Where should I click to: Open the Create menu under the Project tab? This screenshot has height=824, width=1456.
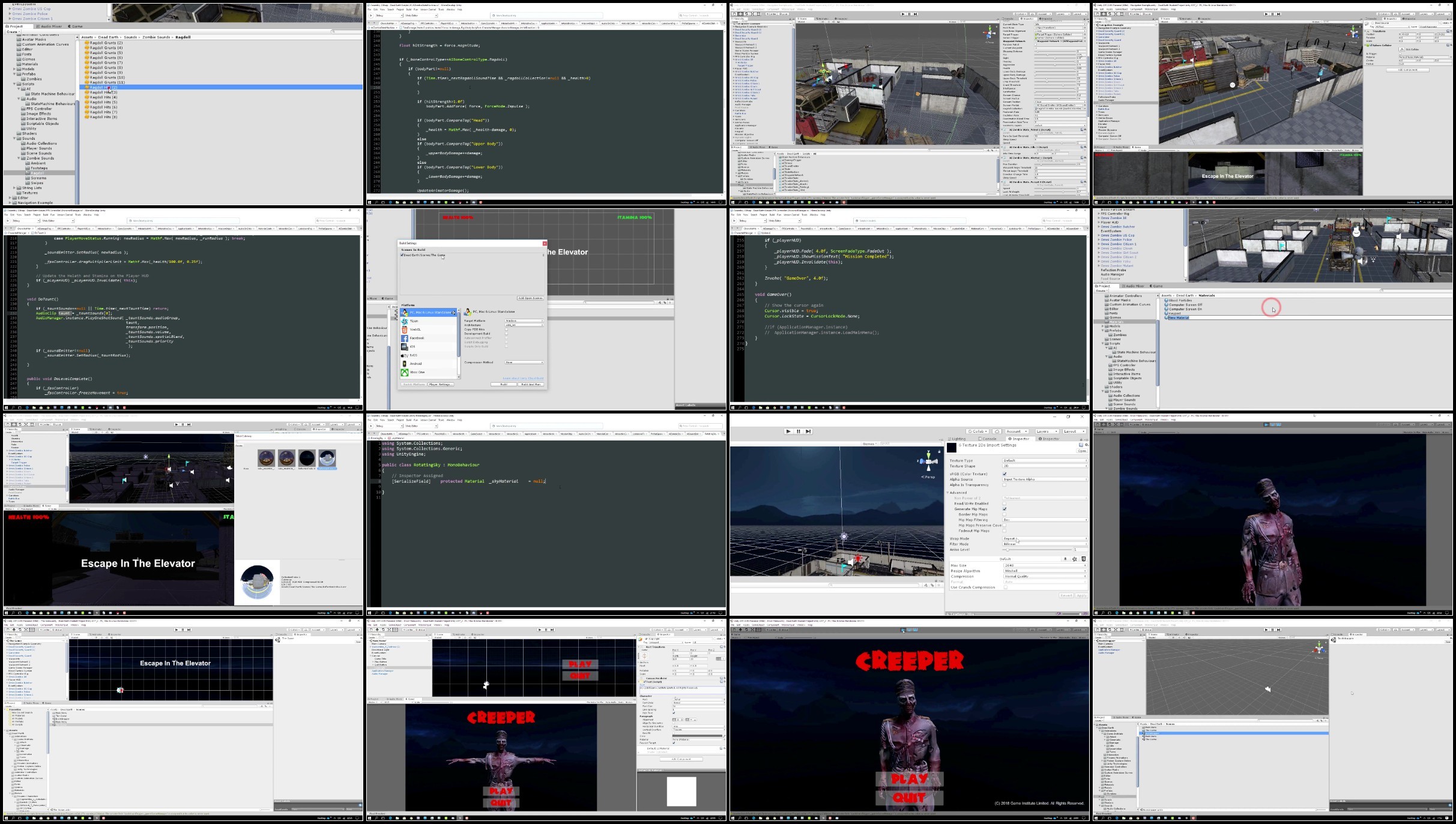(x=13, y=32)
